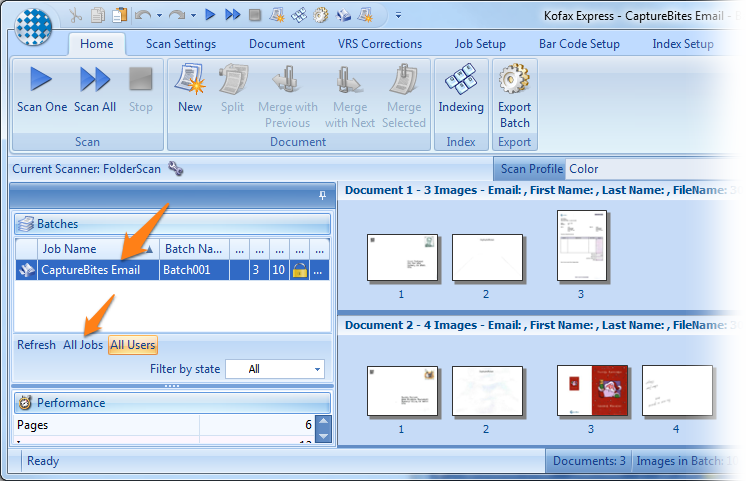Screen dimensions: 746x481
Task: Click the Scan All ribbon button
Action: 95,89
